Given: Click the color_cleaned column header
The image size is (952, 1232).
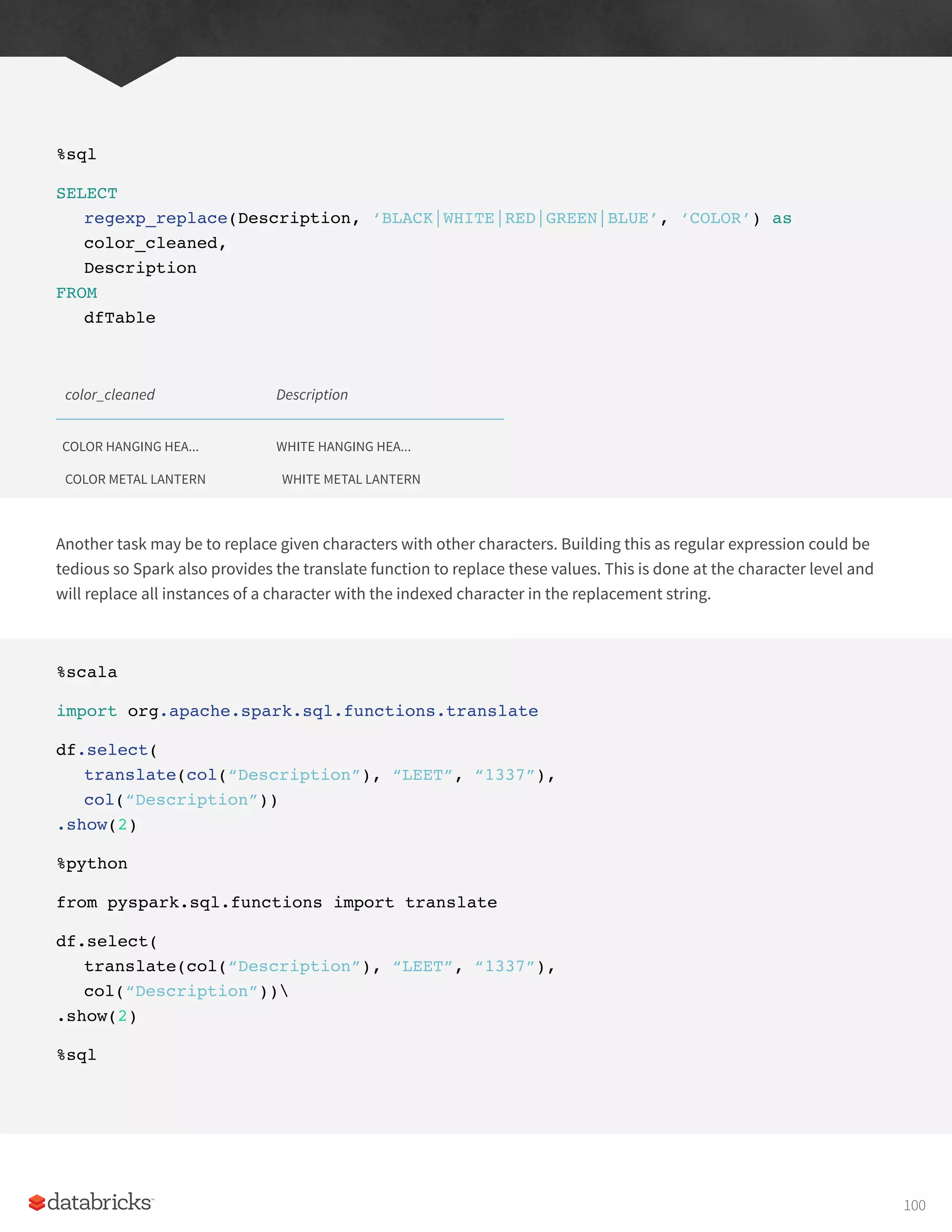Looking at the screenshot, I should [x=110, y=395].
